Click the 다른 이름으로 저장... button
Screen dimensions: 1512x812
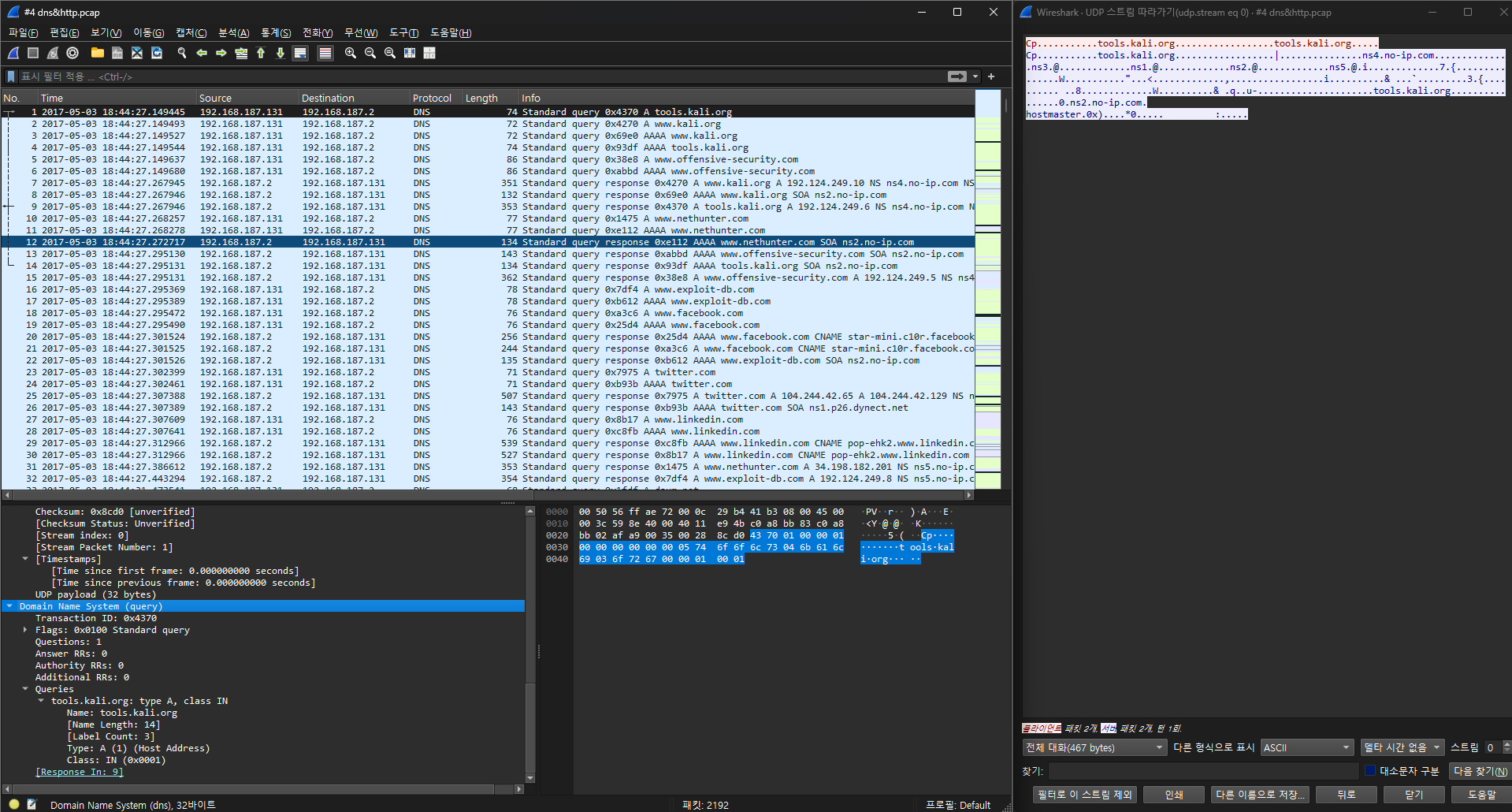pos(1260,795)
